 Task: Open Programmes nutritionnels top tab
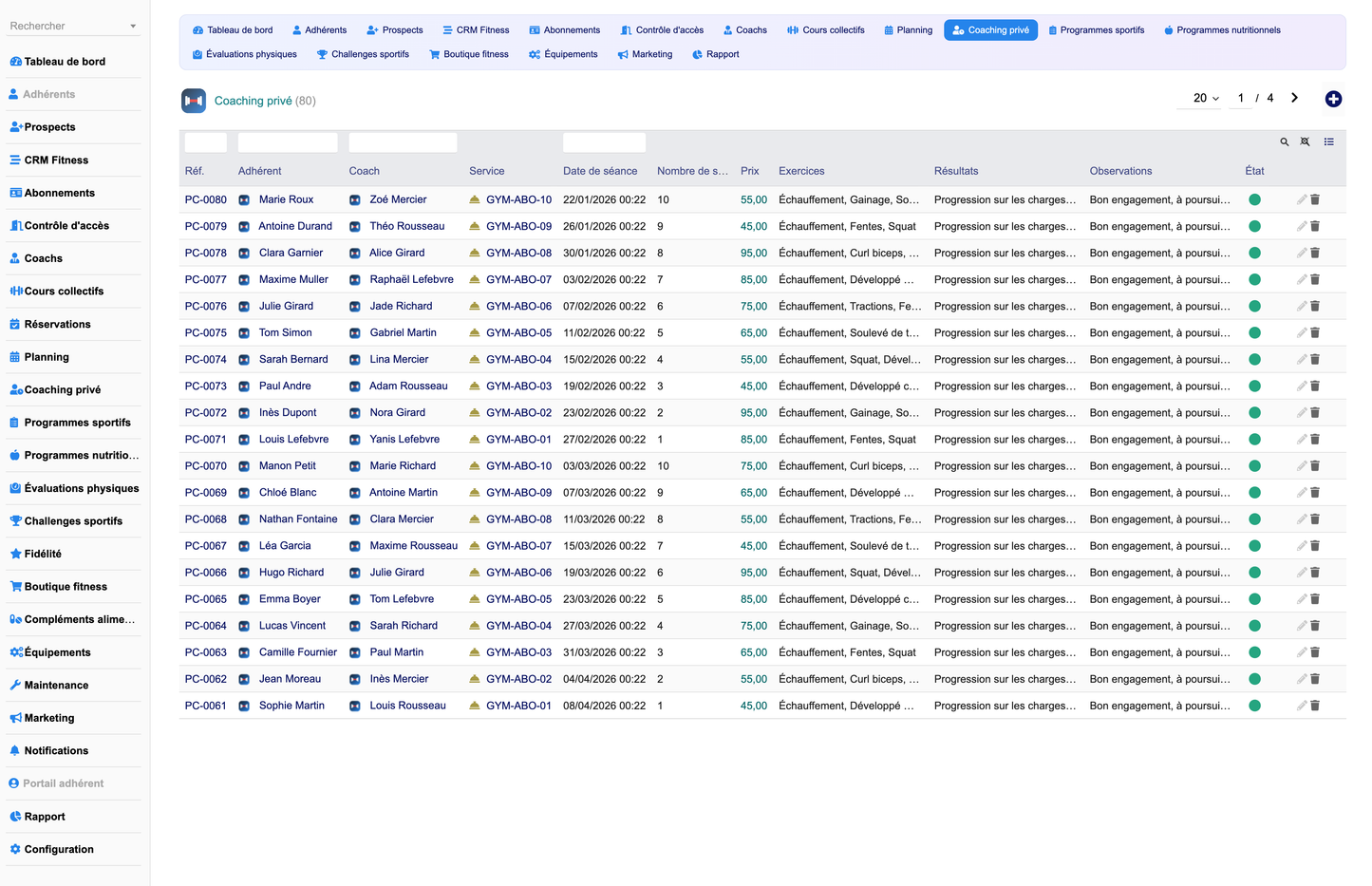click(x=1222, y=30)
